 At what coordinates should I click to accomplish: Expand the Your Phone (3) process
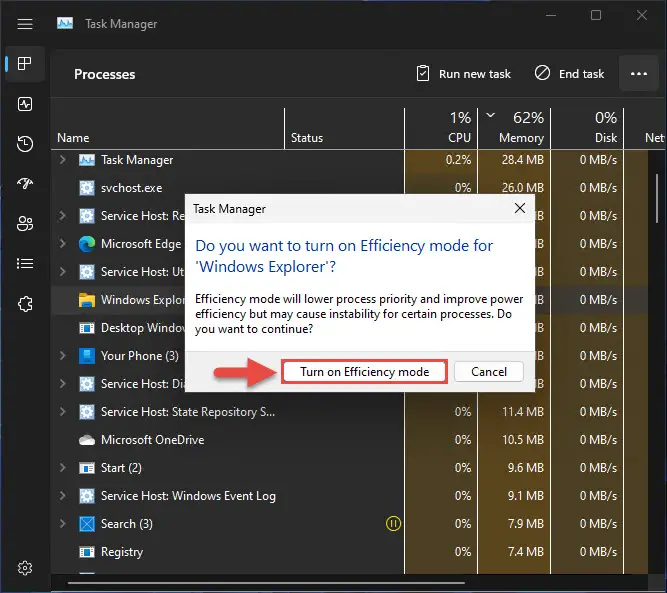point(63,356)
